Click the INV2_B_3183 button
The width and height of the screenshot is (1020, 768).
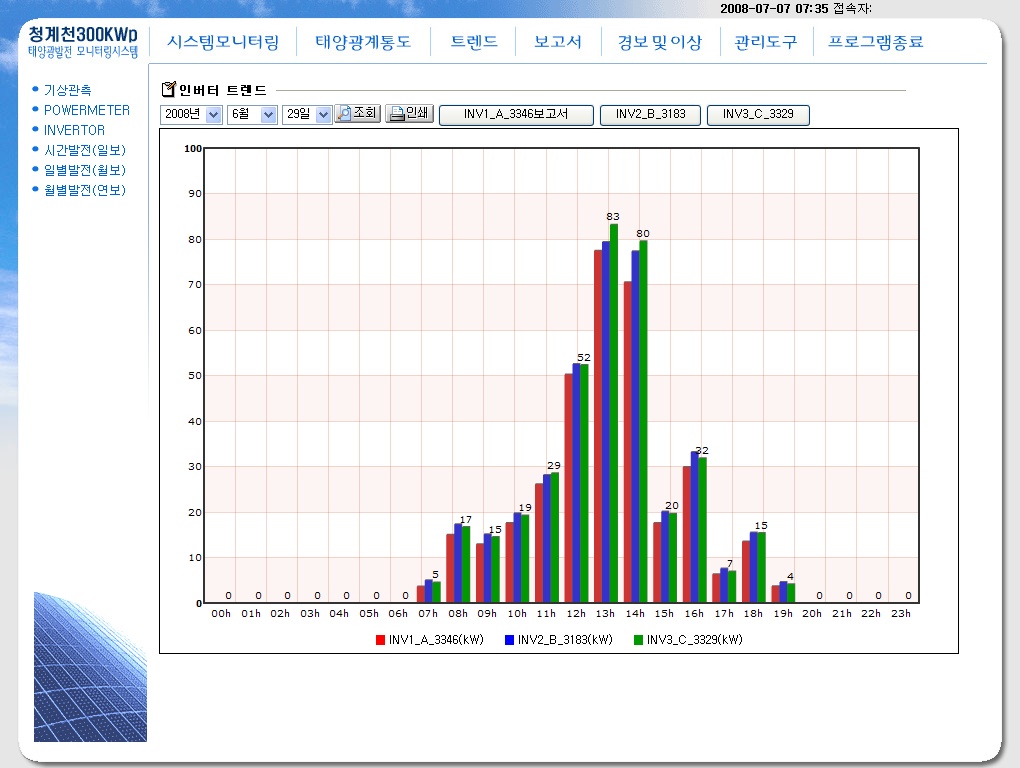pos(650,115)
